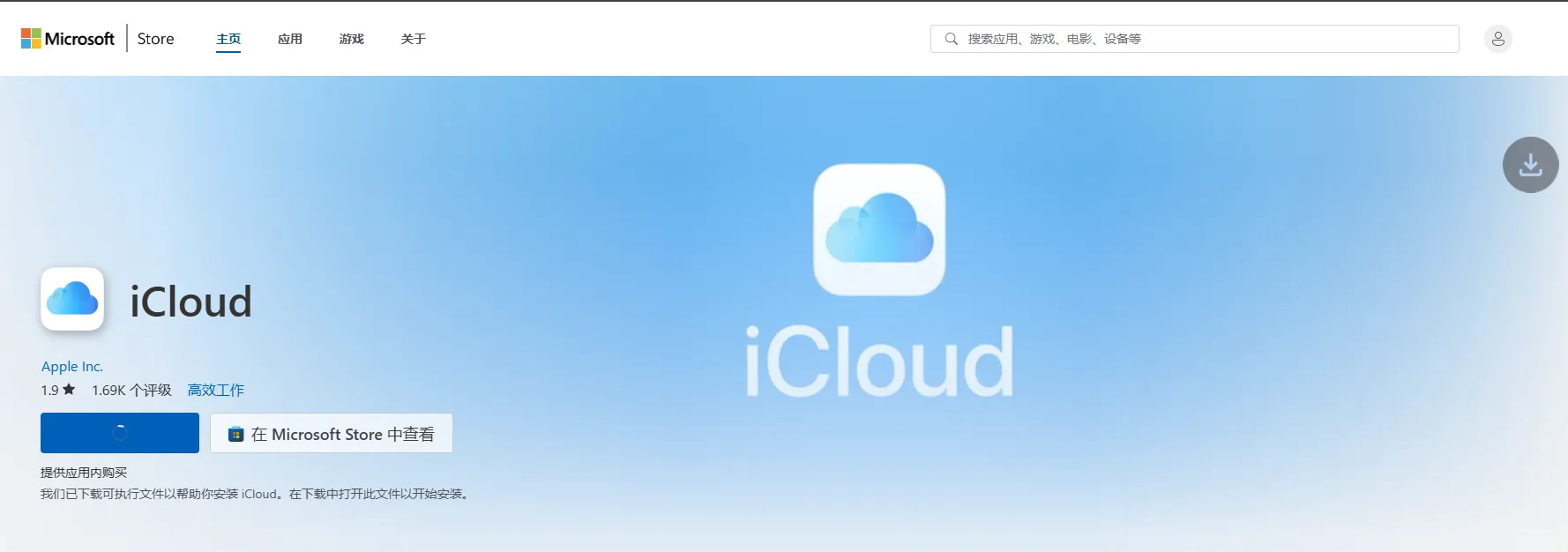Select the 主页 tab

coord(228,39)
